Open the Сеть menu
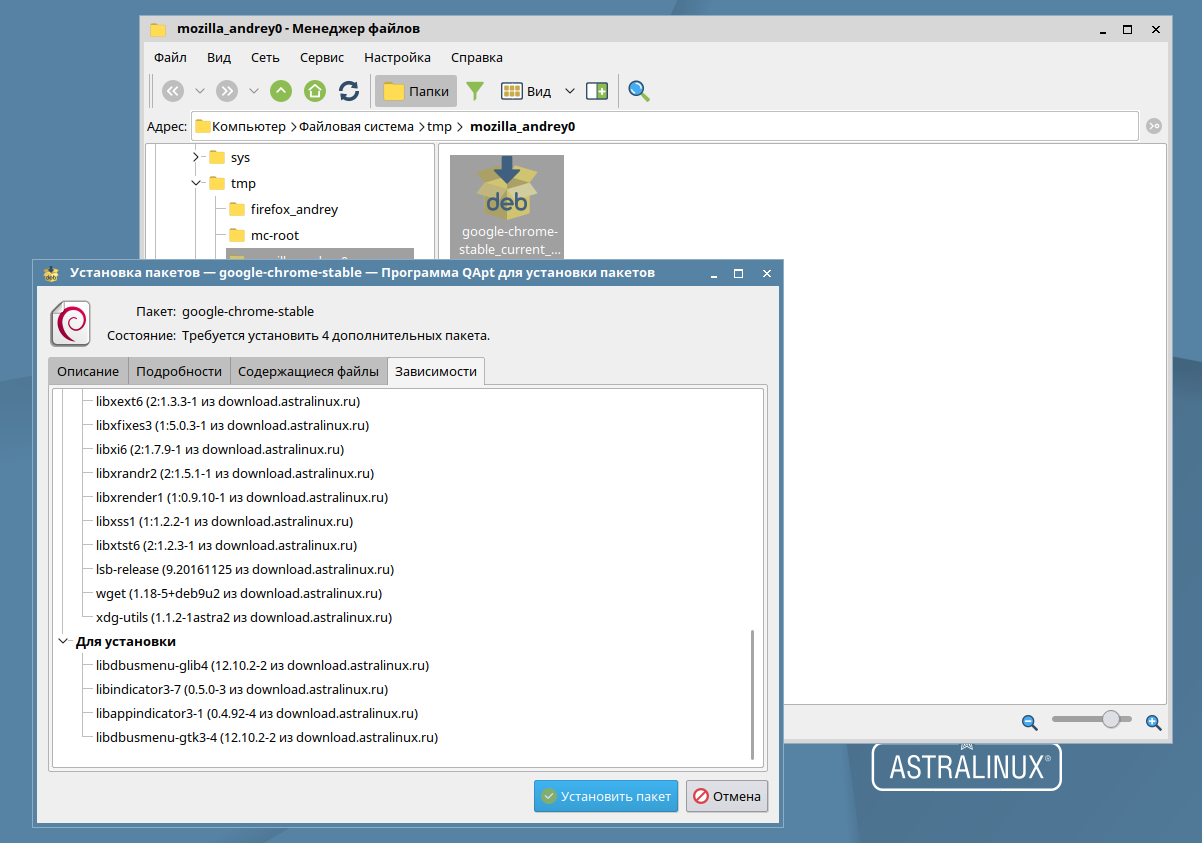 click(265, 58)
